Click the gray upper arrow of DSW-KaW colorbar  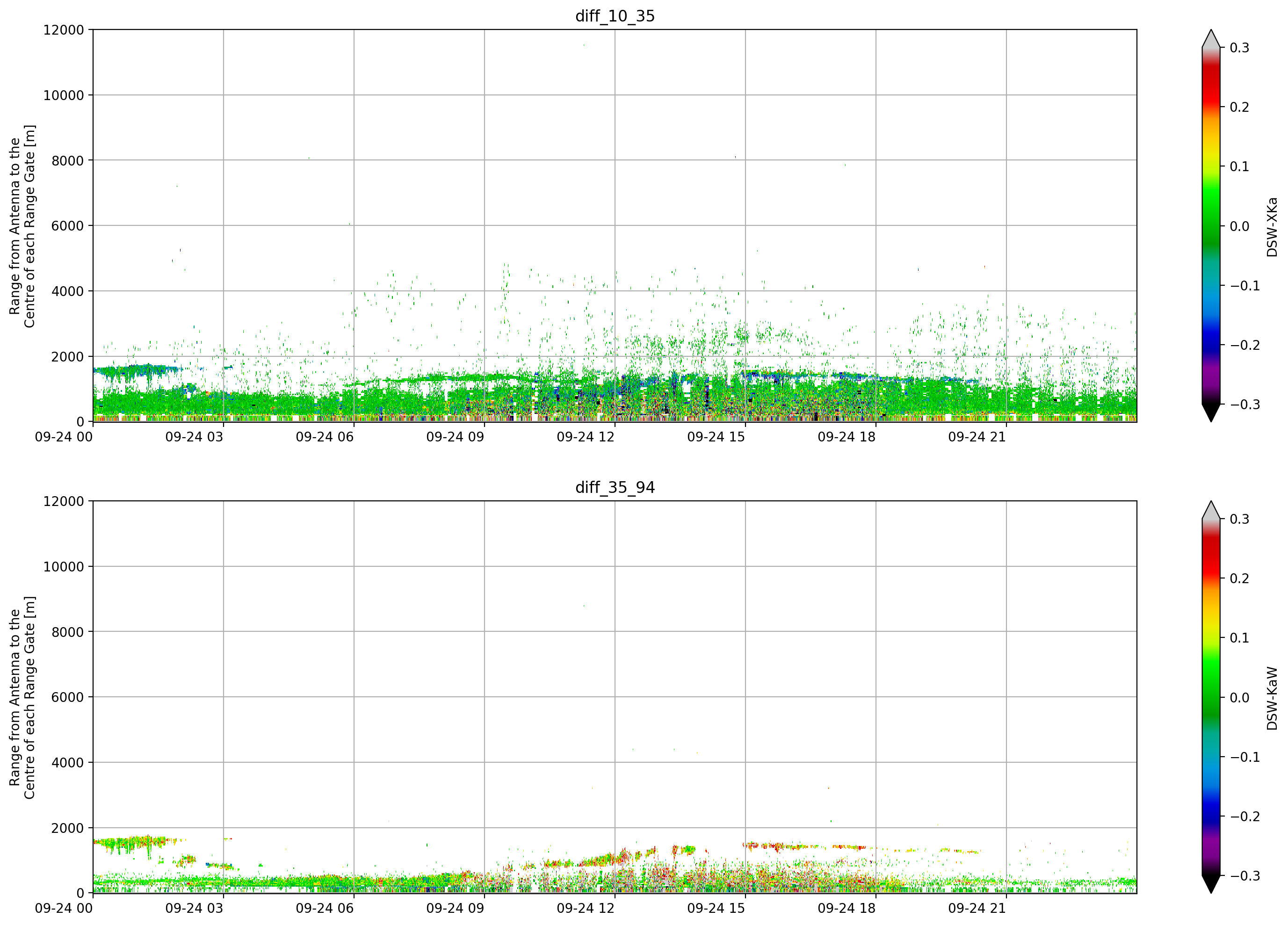click(1211, 511)
